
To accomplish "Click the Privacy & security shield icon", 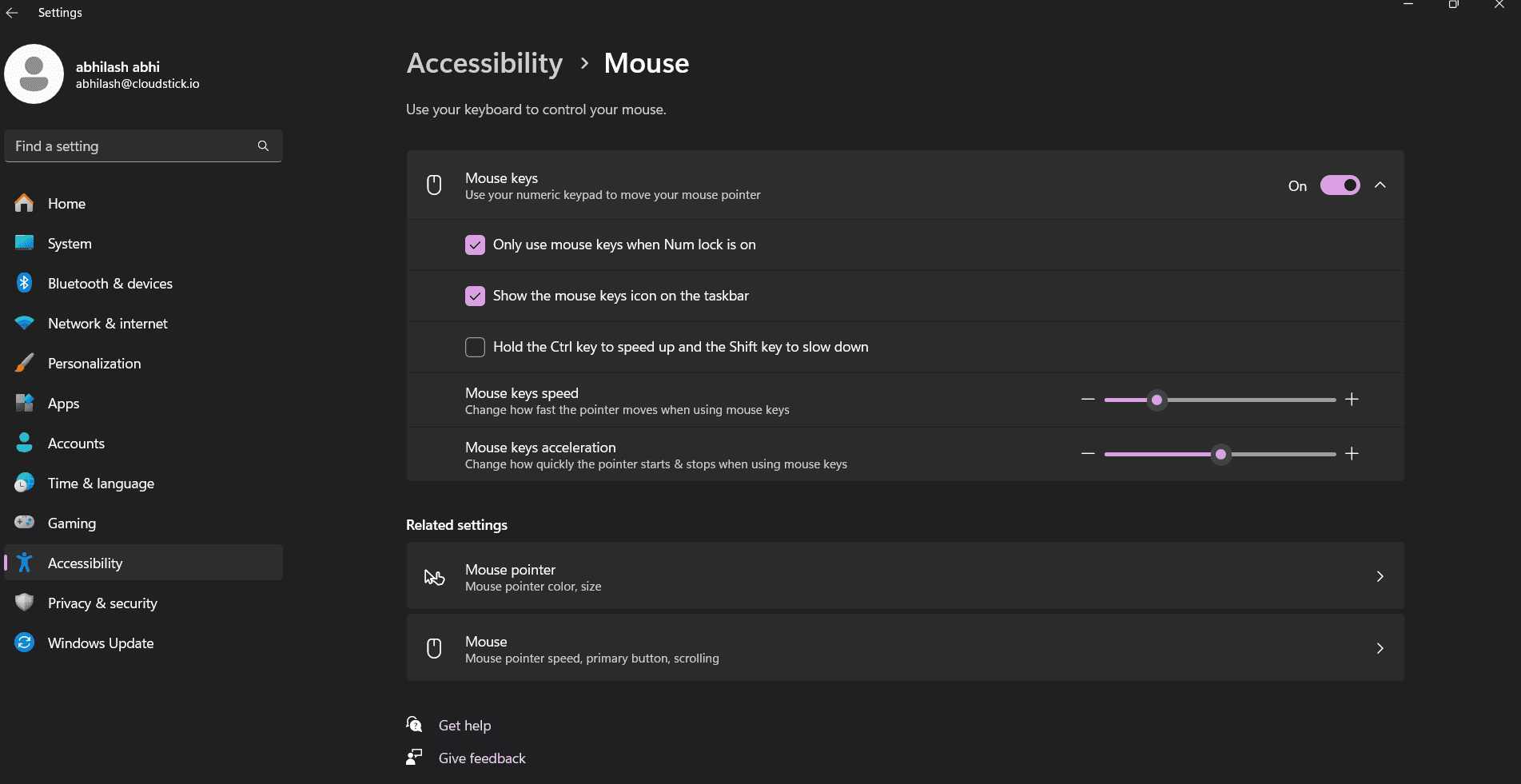I will tap(24, 603).
